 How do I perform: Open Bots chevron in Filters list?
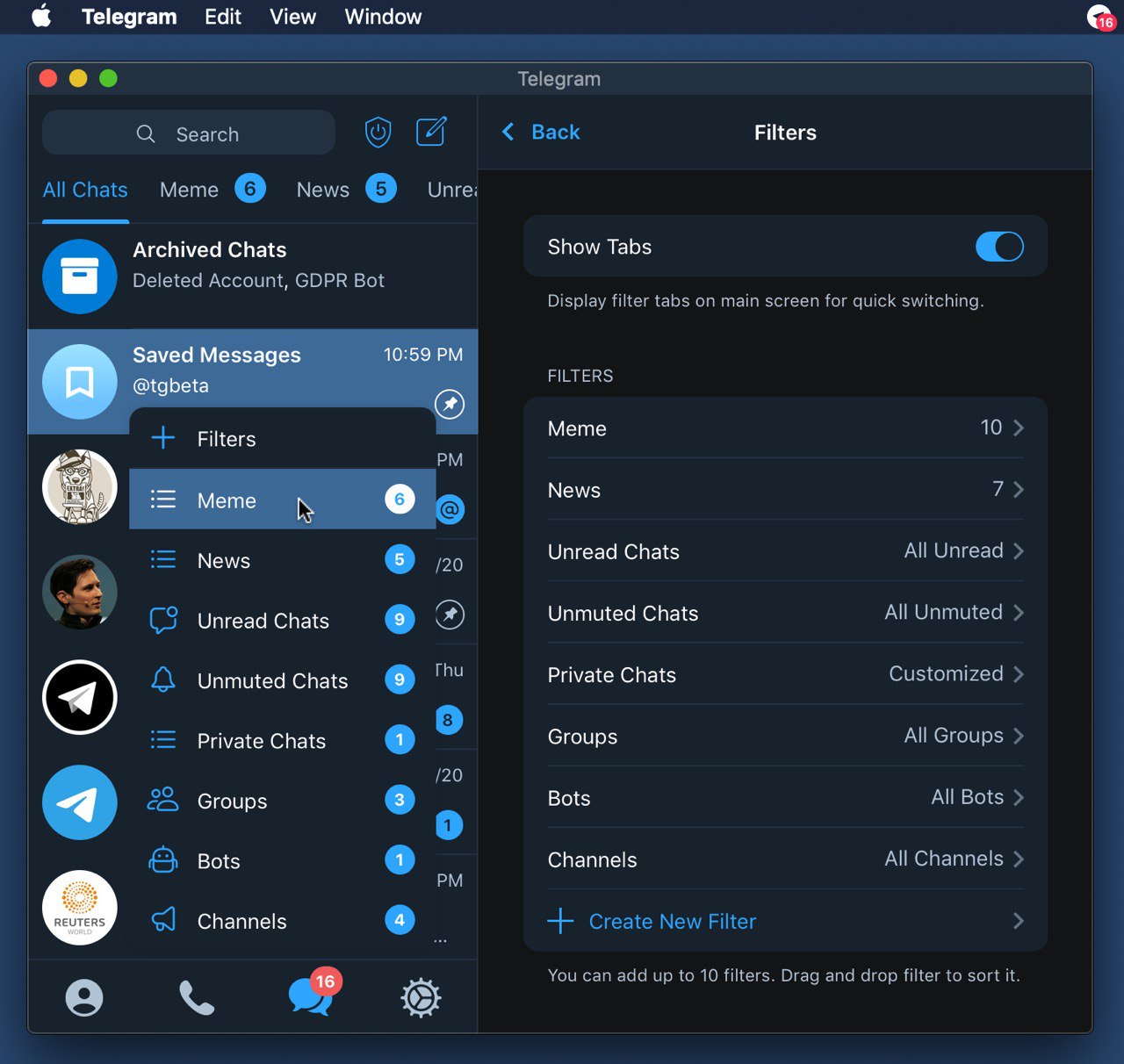point(1019,797)
